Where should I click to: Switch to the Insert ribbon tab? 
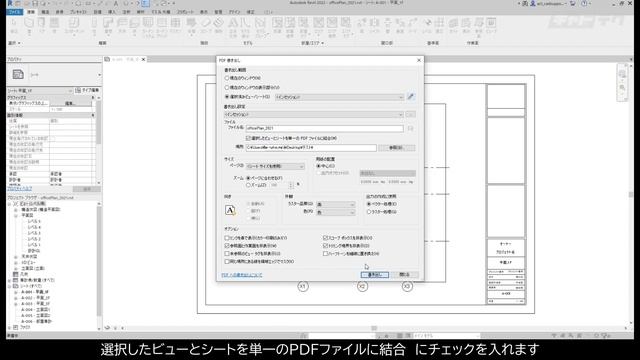point(111,12)
